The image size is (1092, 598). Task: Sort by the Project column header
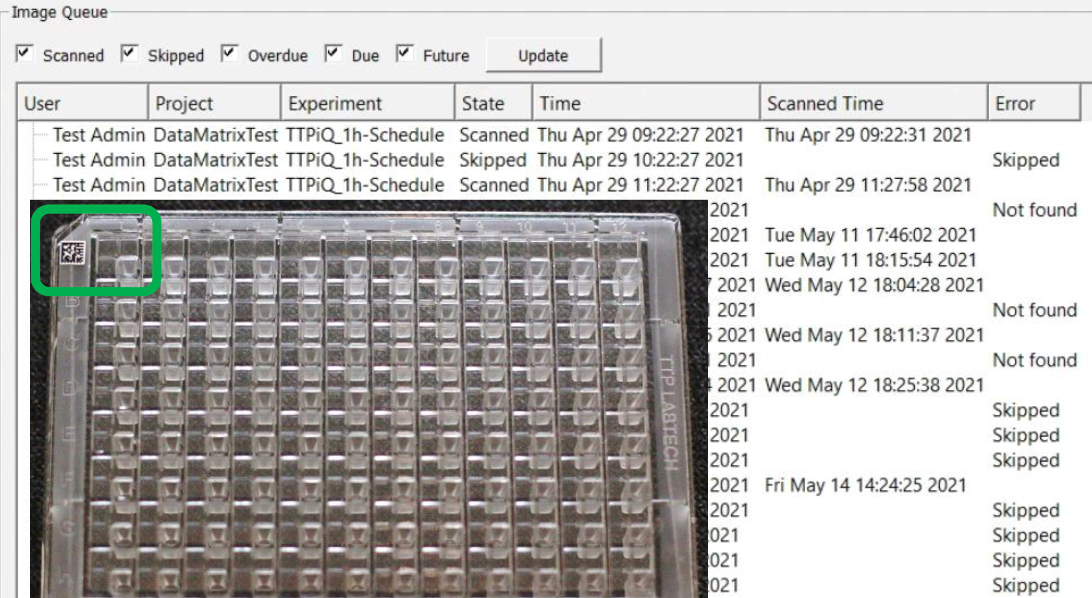click(x=214, y=103)
